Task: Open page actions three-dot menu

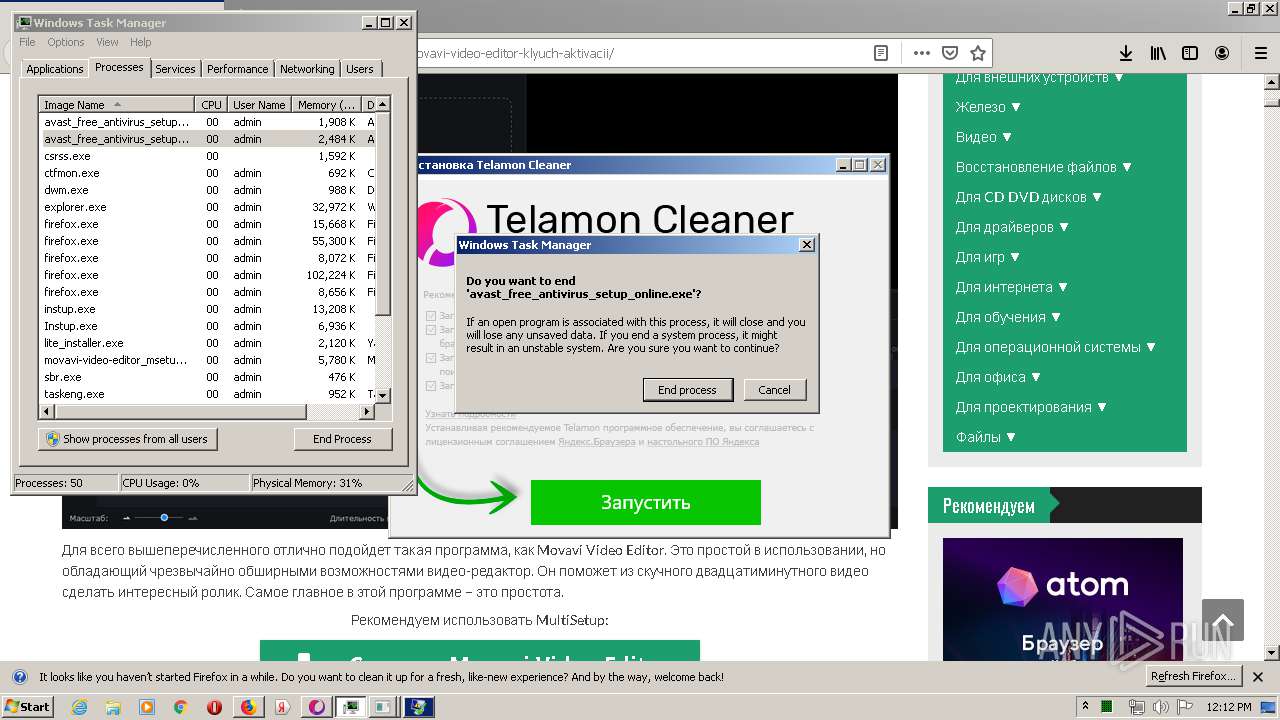Action: (x=921, y=53)
